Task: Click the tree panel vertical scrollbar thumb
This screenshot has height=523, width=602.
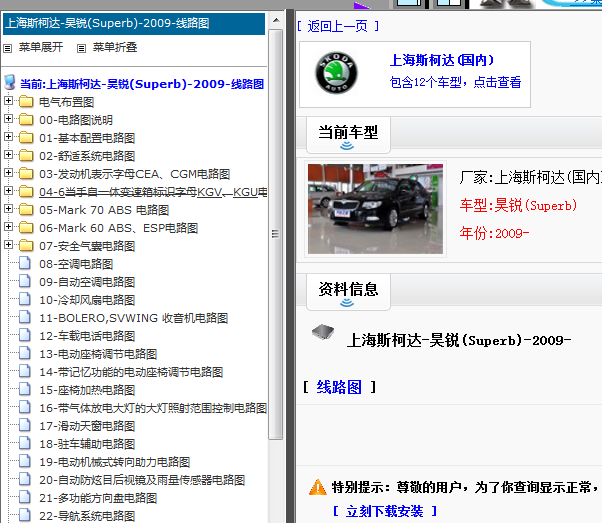Action: pos(275,234)
